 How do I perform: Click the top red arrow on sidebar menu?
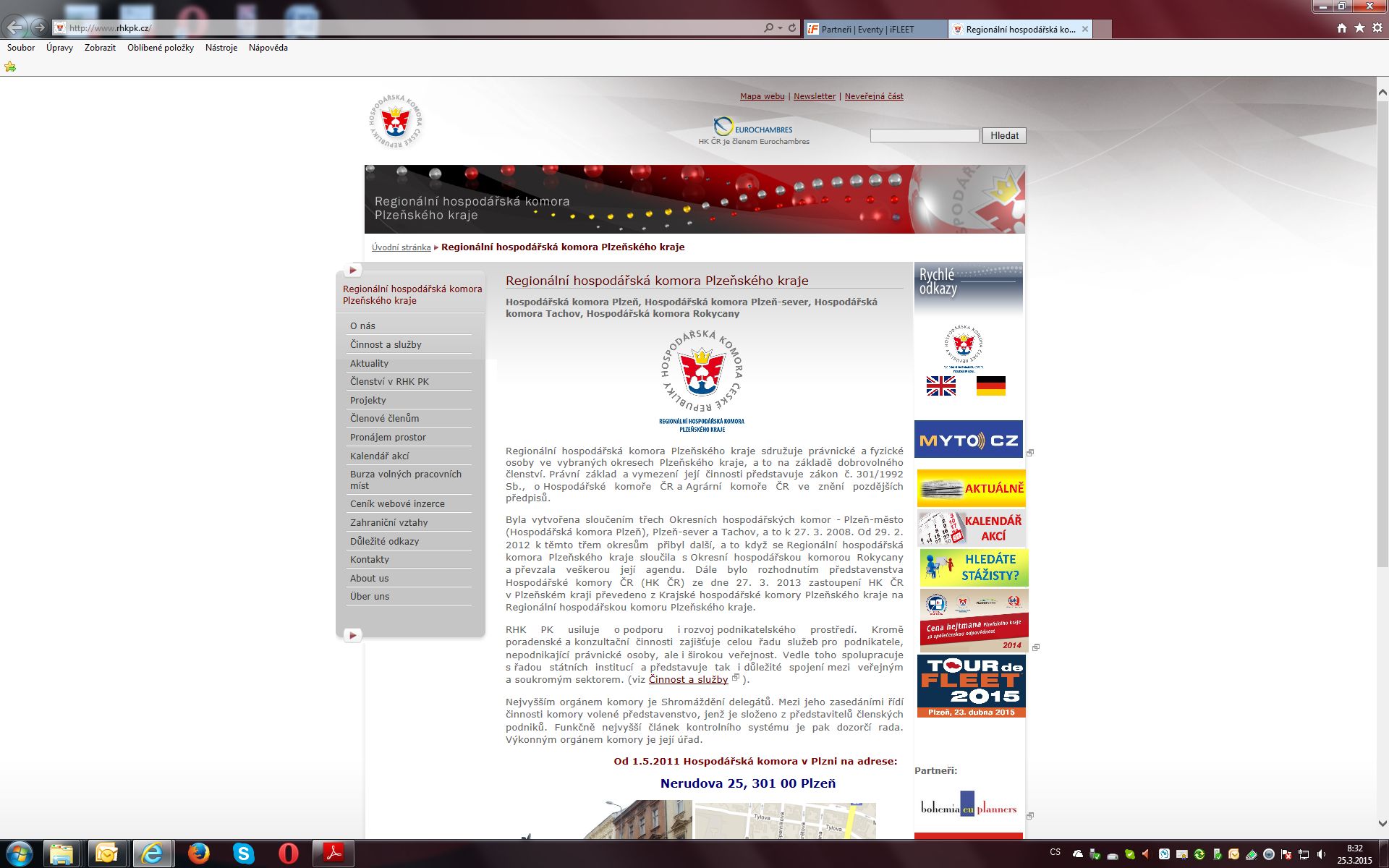[x=352, y=271]
